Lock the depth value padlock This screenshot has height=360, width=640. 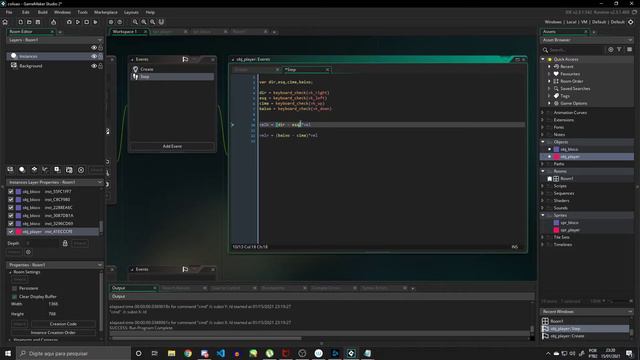(x=65, y=243)
